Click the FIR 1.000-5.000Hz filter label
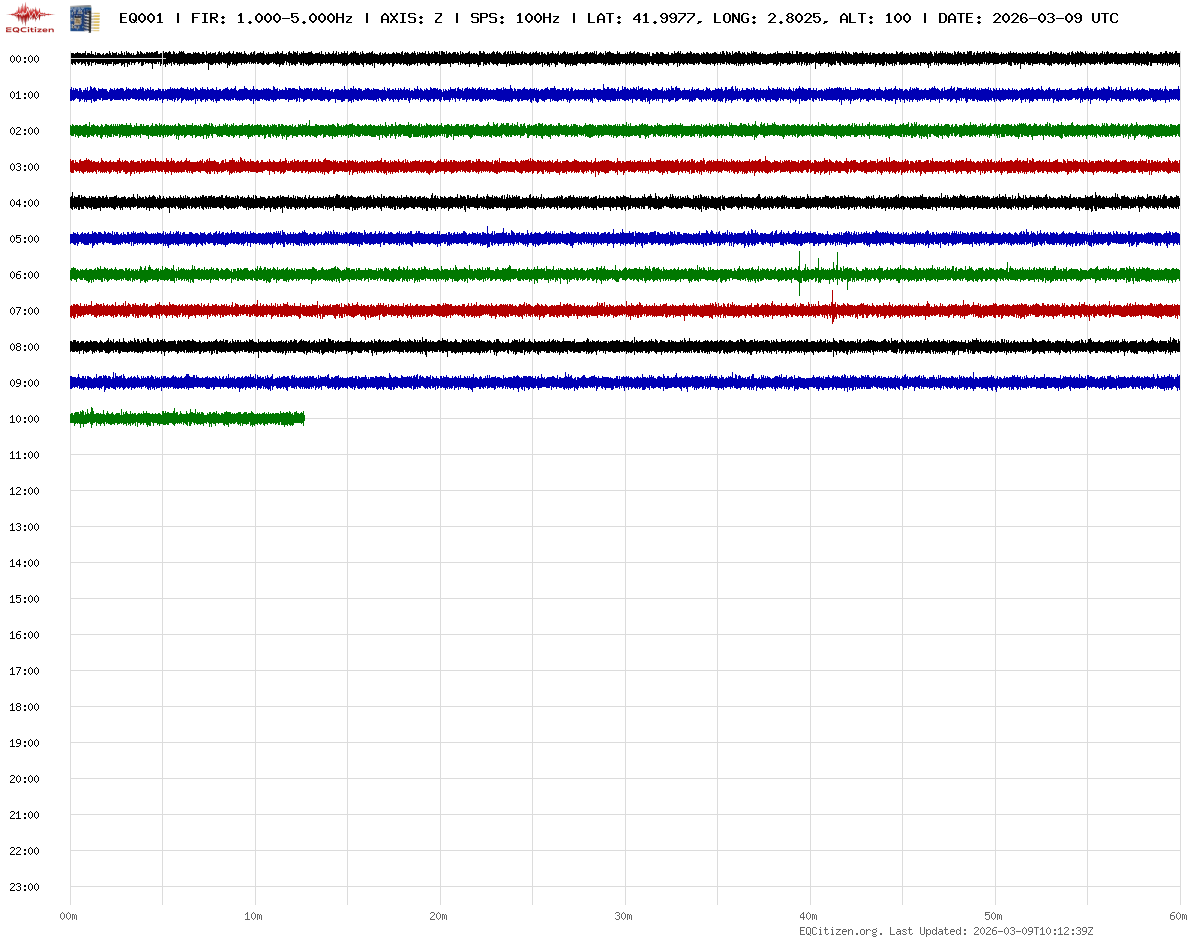1200x940 pixels. [x=271, y=18]
